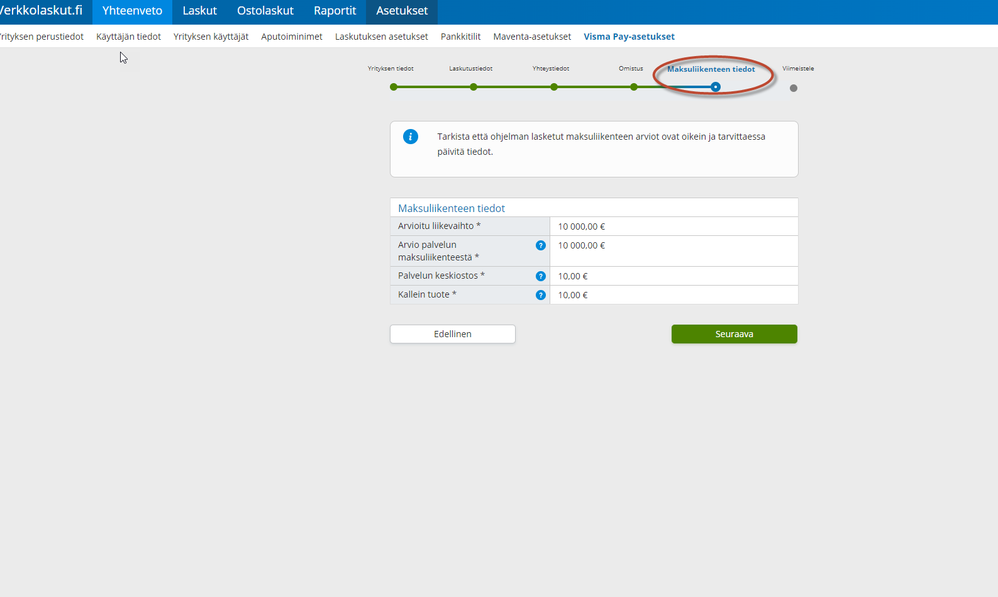Screen dimensions: 998x597
Task: Click the blue info icon in notice
Action: [x=411, y=137]
